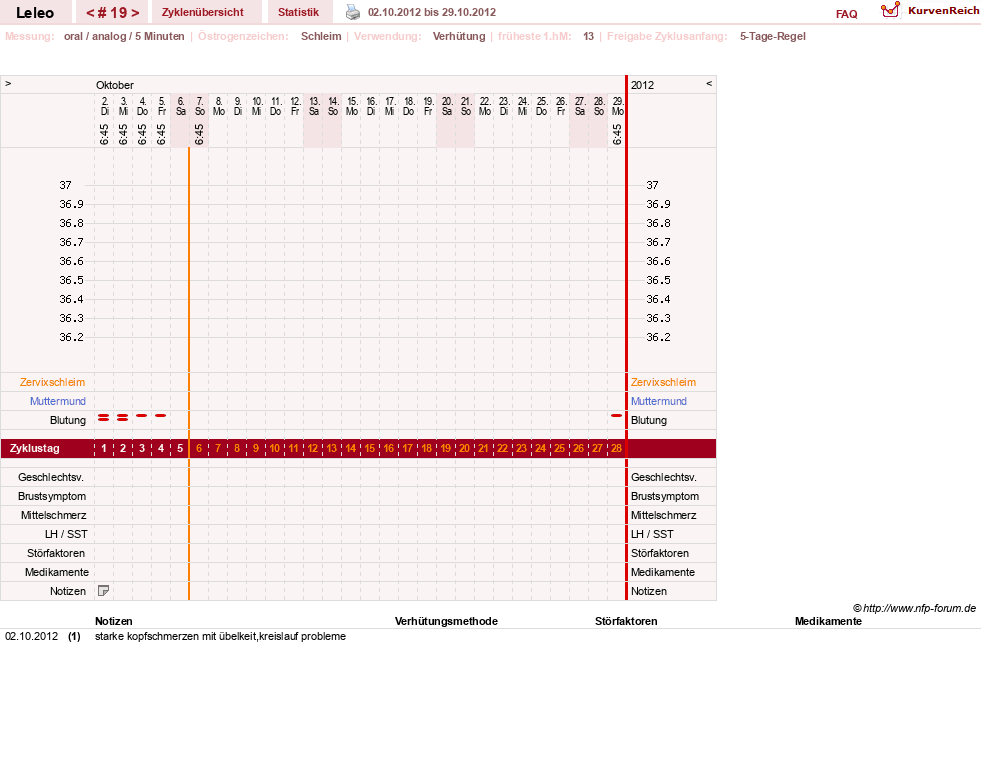Click the double bleeding mark on cycle day 2

(x=123, y=417)
